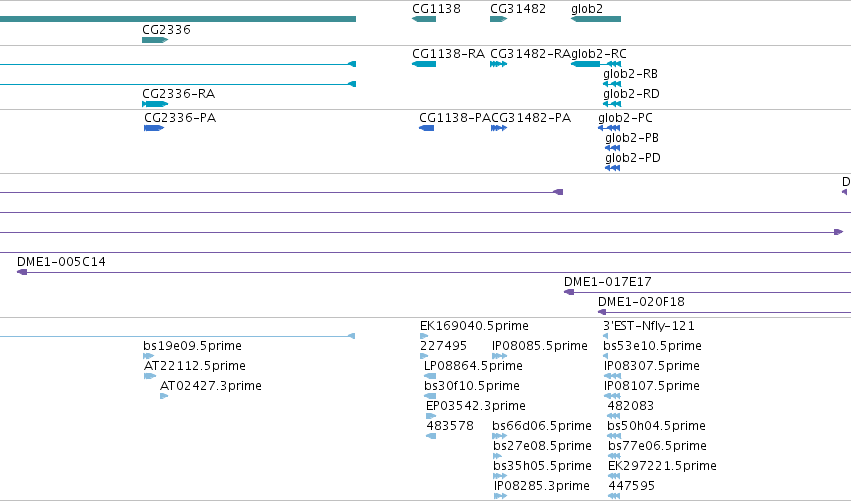The image size is (851, 501).
Task: Open protein glob2-PB
Action: 613,148
